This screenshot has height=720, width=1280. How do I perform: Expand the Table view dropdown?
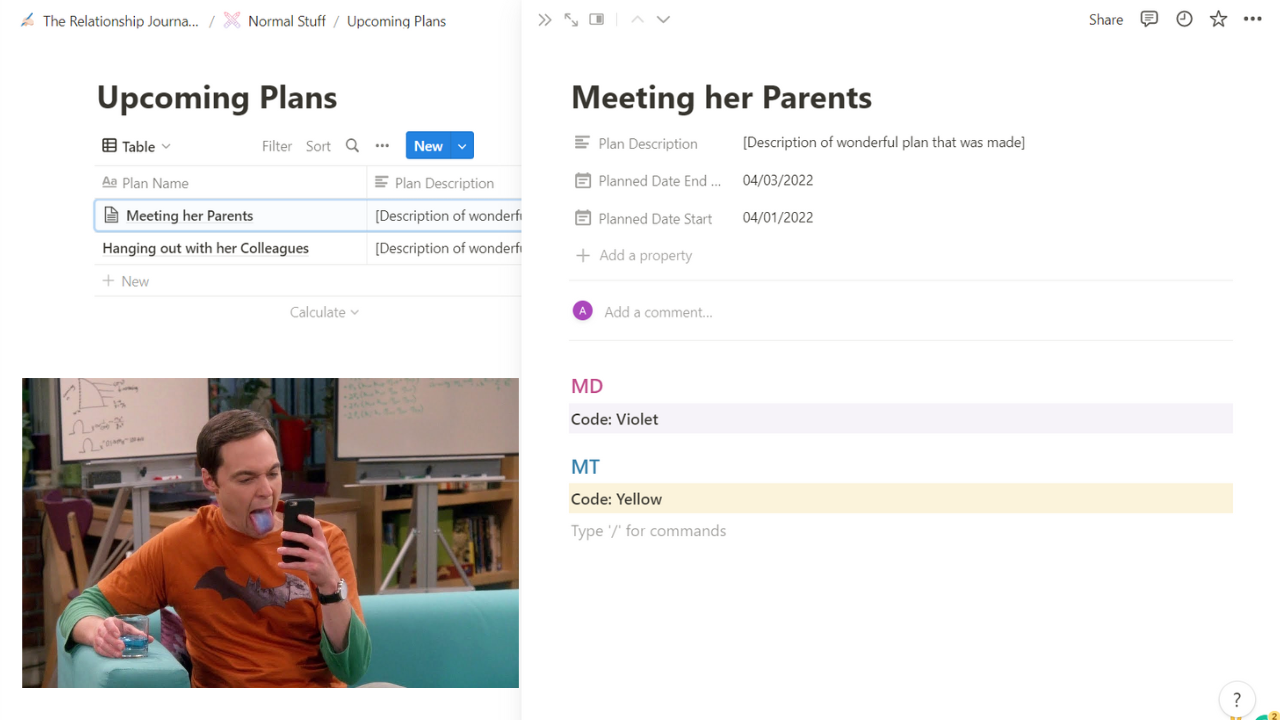pyautogui.click(x=137, y=146)
